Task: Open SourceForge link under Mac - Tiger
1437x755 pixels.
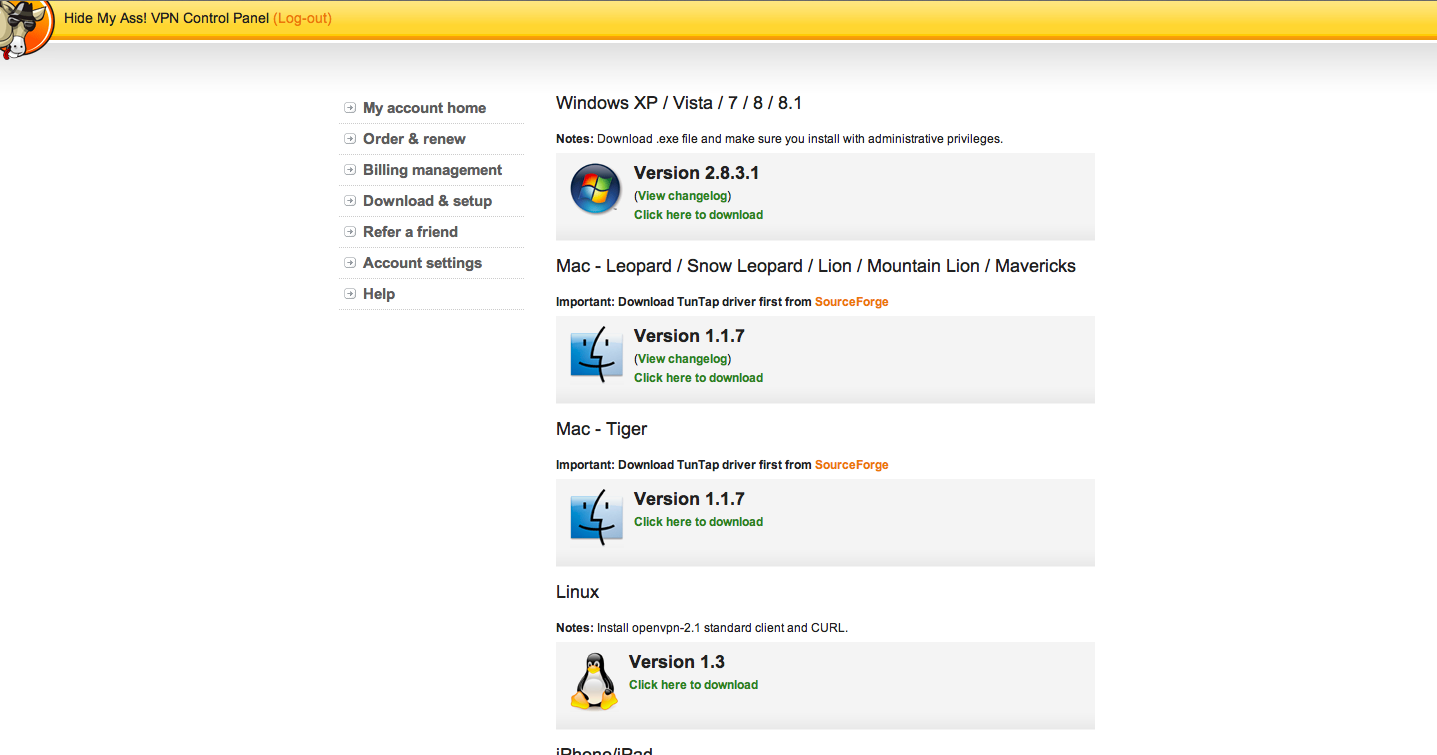Action: tap(851, 465)
